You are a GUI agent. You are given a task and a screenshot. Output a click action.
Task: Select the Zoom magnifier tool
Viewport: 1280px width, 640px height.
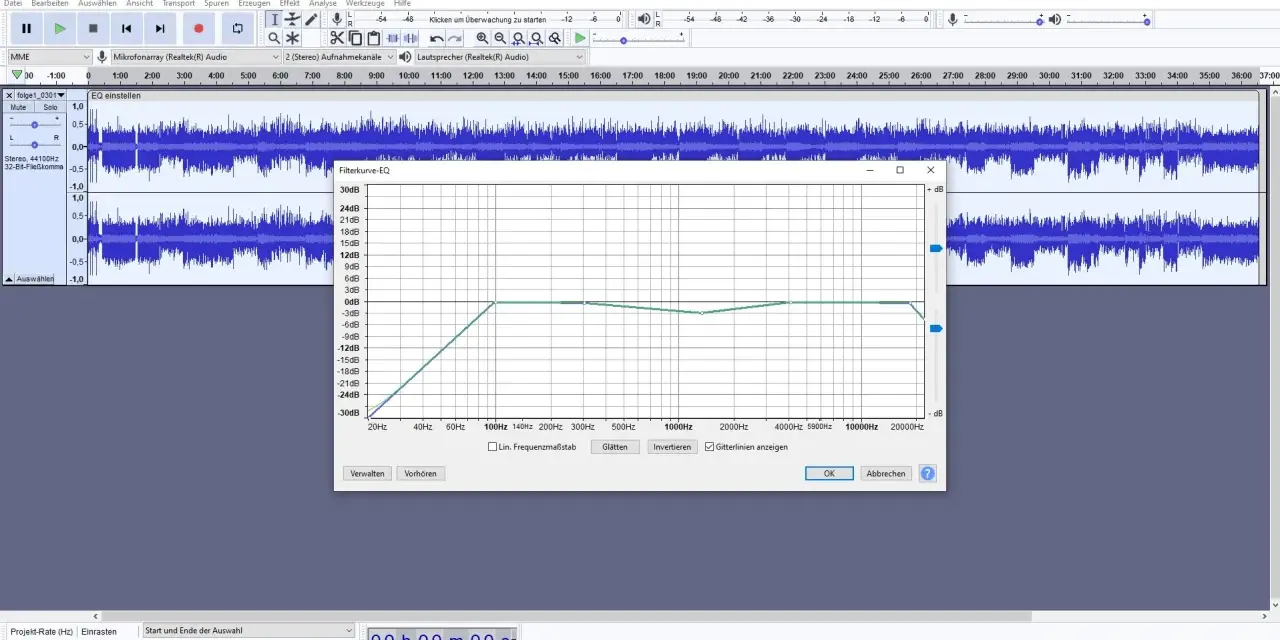coord(274,38)
